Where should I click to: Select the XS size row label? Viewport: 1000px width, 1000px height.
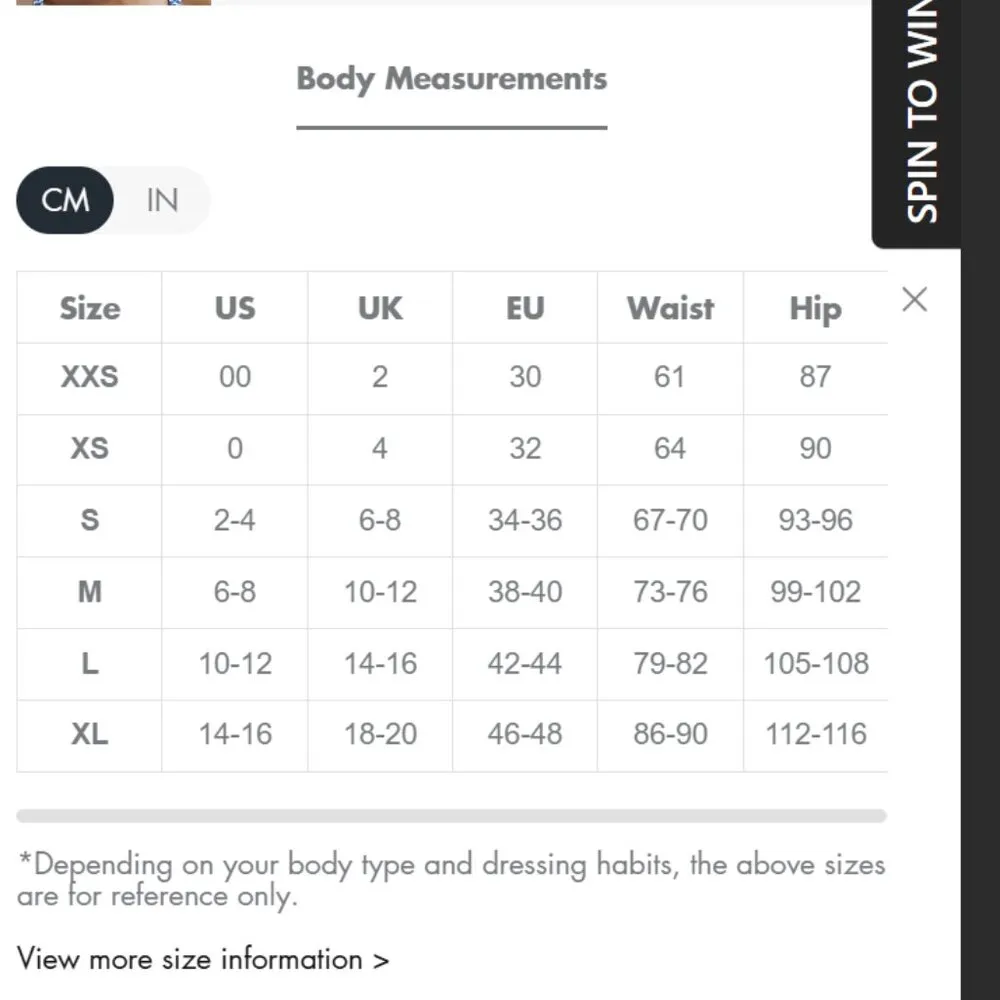pyautogui.click(x=89, y=448)
